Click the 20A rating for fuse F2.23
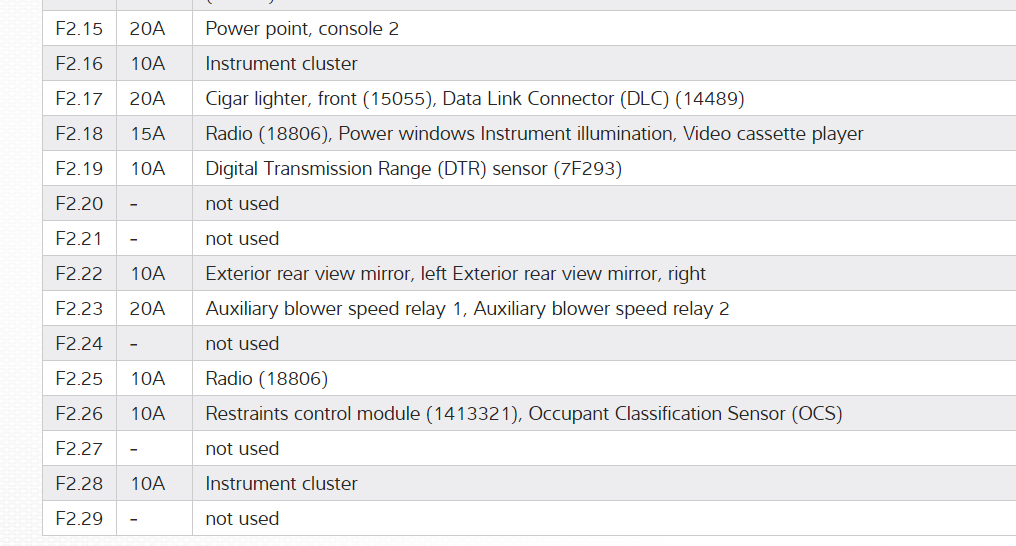Viewport: 1016px width, 546px height. coord(147,309)
